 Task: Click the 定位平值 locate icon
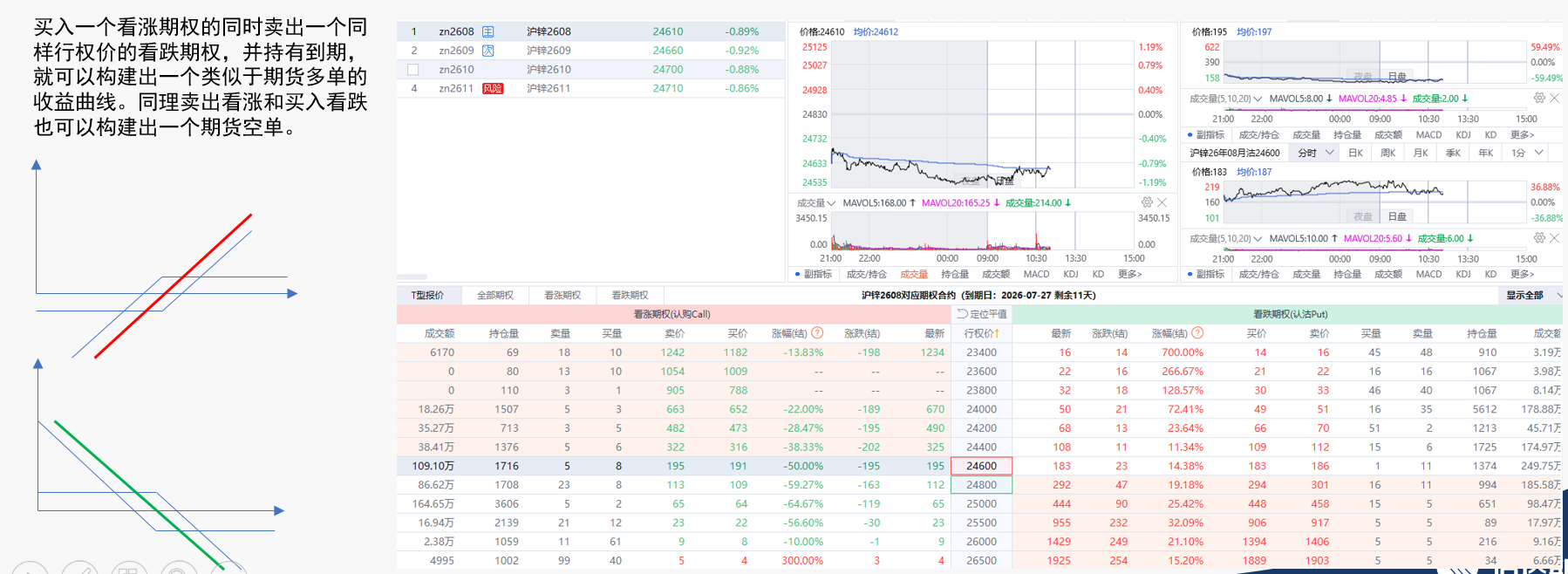click(963, 314)
